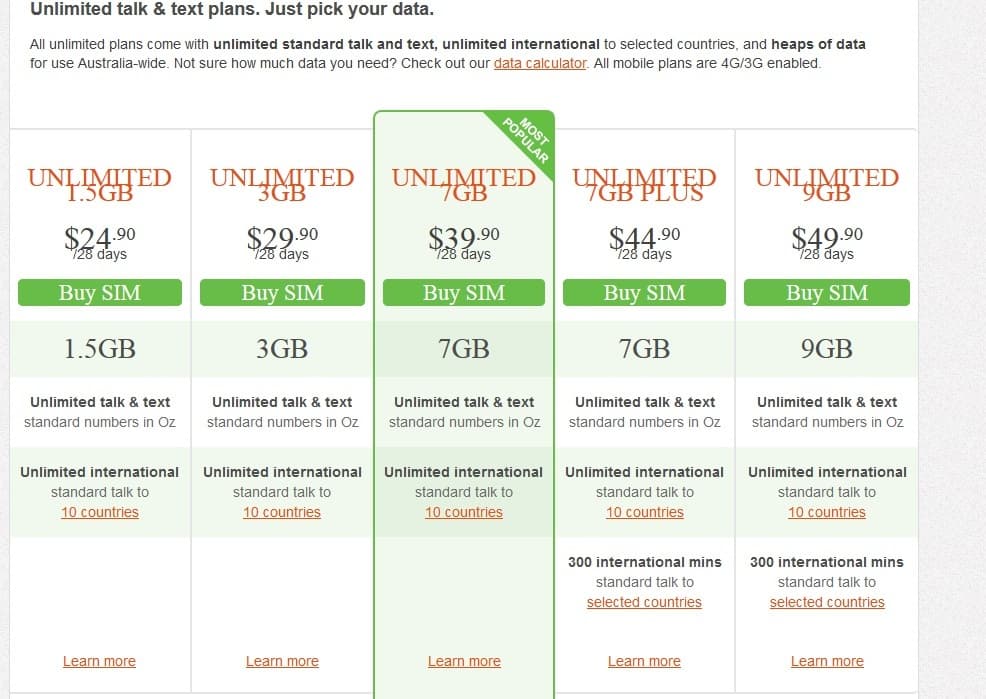Image resolution: width=986 pixels, height=699 pixels.
Task: Buy SIM for Unlimited 7GB Plus plan
Action: [x=645, y=293]
